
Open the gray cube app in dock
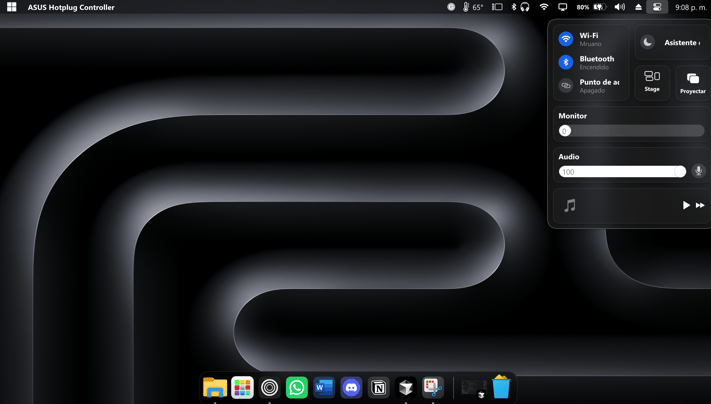(x=405, y=388)
